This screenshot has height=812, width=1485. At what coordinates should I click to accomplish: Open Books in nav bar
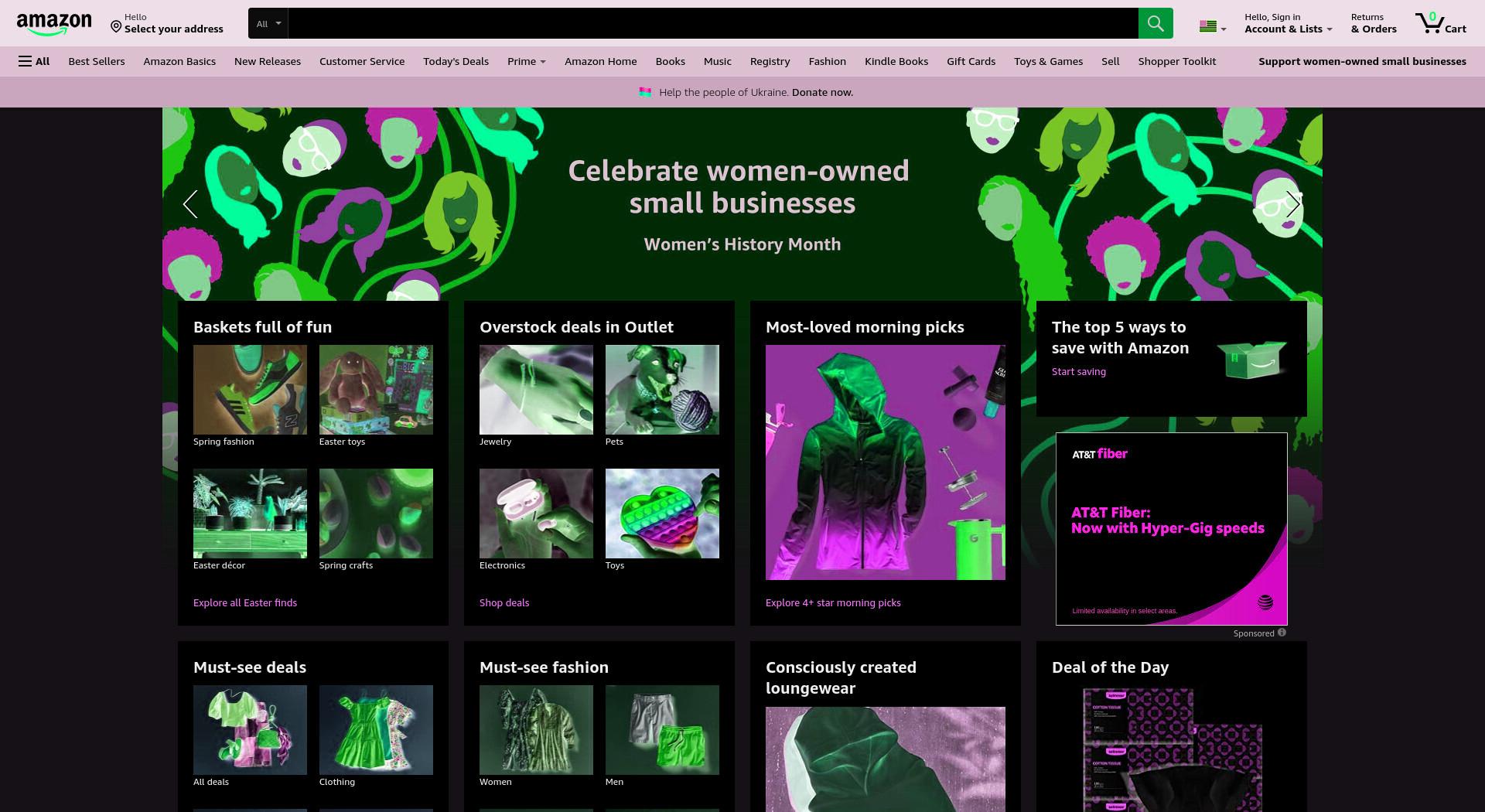coord(671,61)
